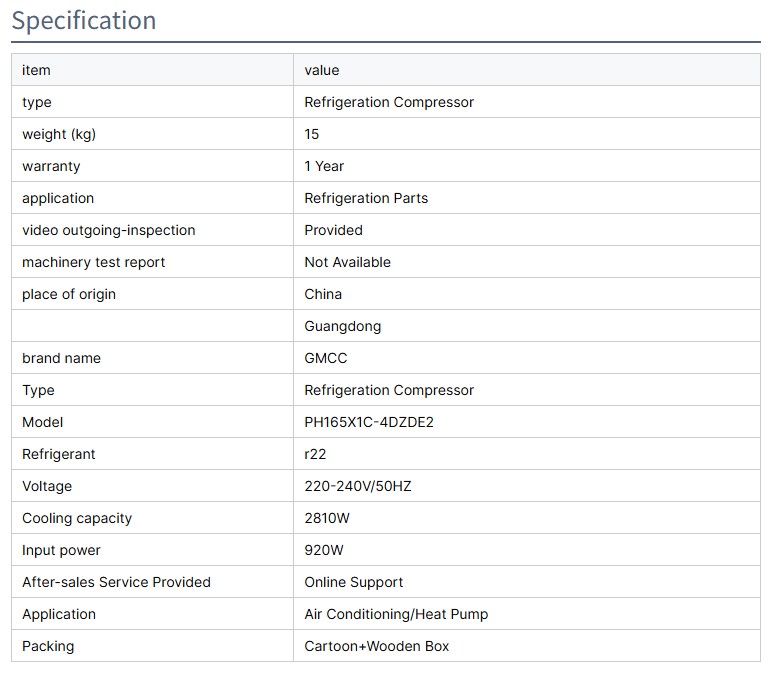Viewport: 771px width, 674px height.
Task: Select the After-sales Service Provided label
Action: click(116, 582)
